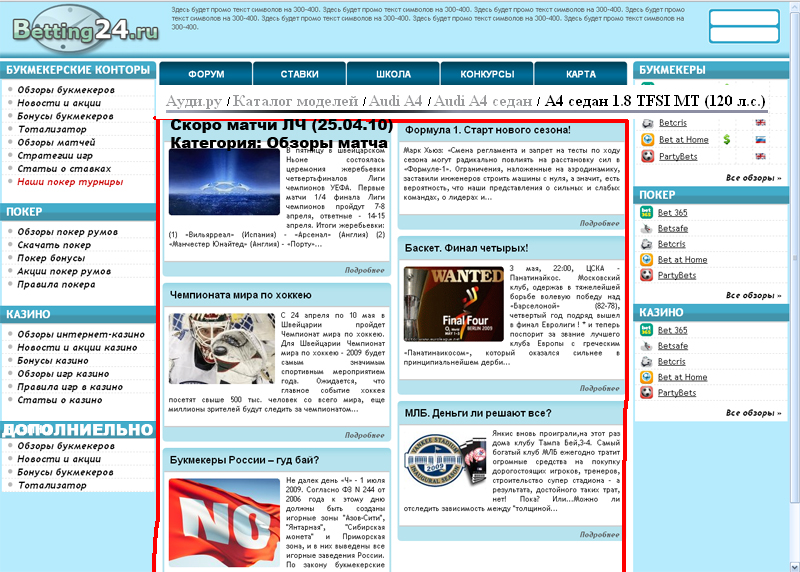Click Betsafe icon in Казино section
800x572 pixels.
pos(646,346)
